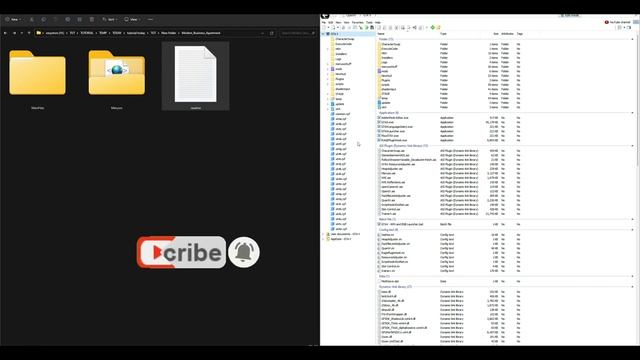The height and width of the screenshot is (360, 640).
Task: Collapse ASI Plugin group in file list
Action: 633,146
